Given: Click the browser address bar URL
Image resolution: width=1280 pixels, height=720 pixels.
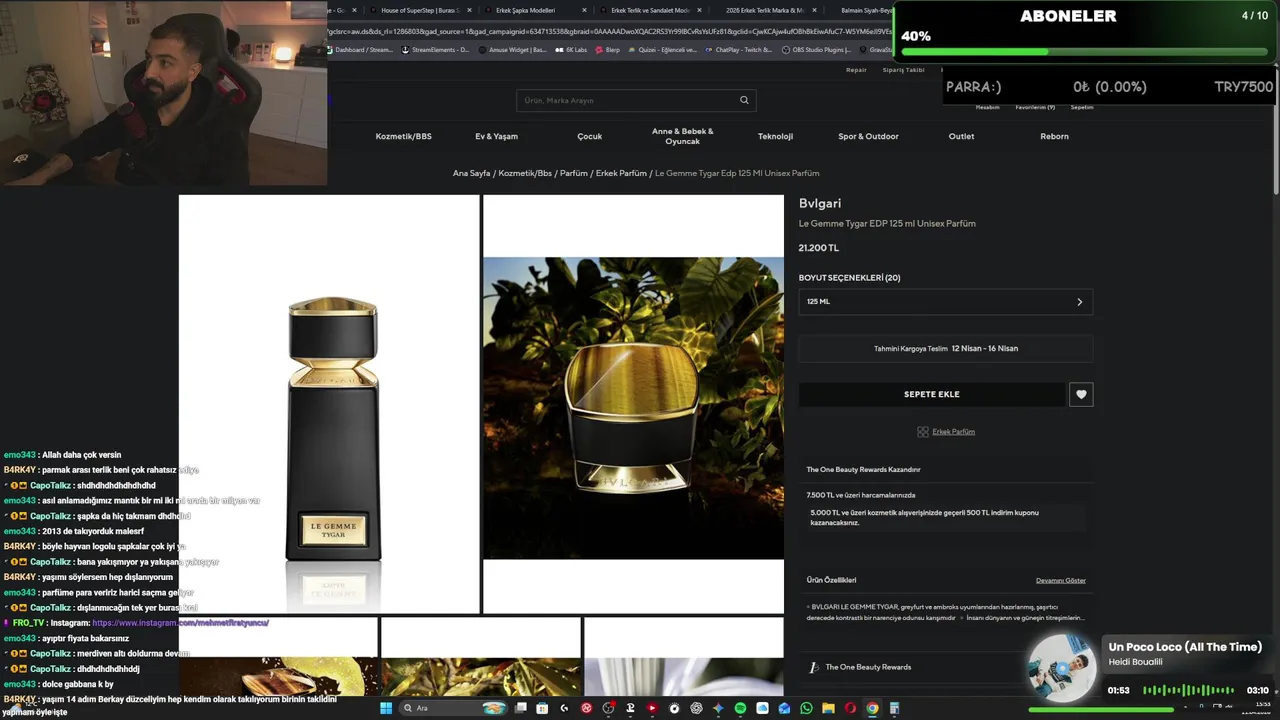Looking at the screenshot, I should (608, 31).
